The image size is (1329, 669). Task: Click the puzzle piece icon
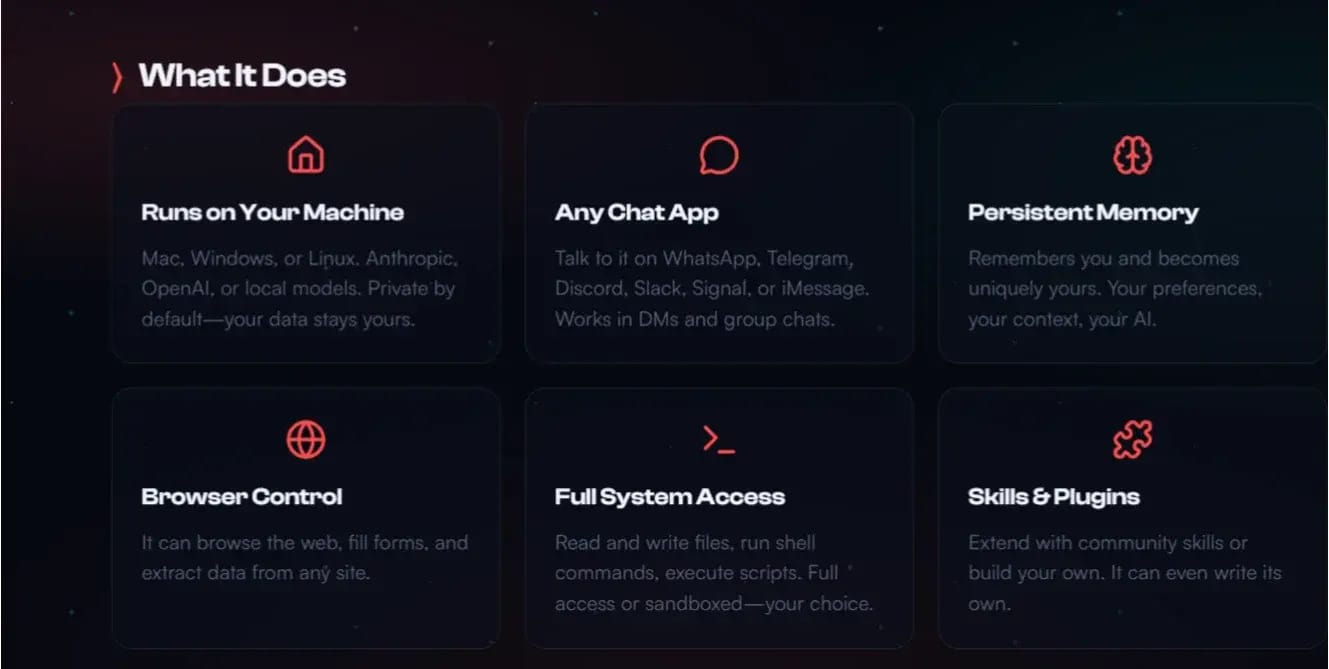pyautogui.click(x=1132, y=439)
